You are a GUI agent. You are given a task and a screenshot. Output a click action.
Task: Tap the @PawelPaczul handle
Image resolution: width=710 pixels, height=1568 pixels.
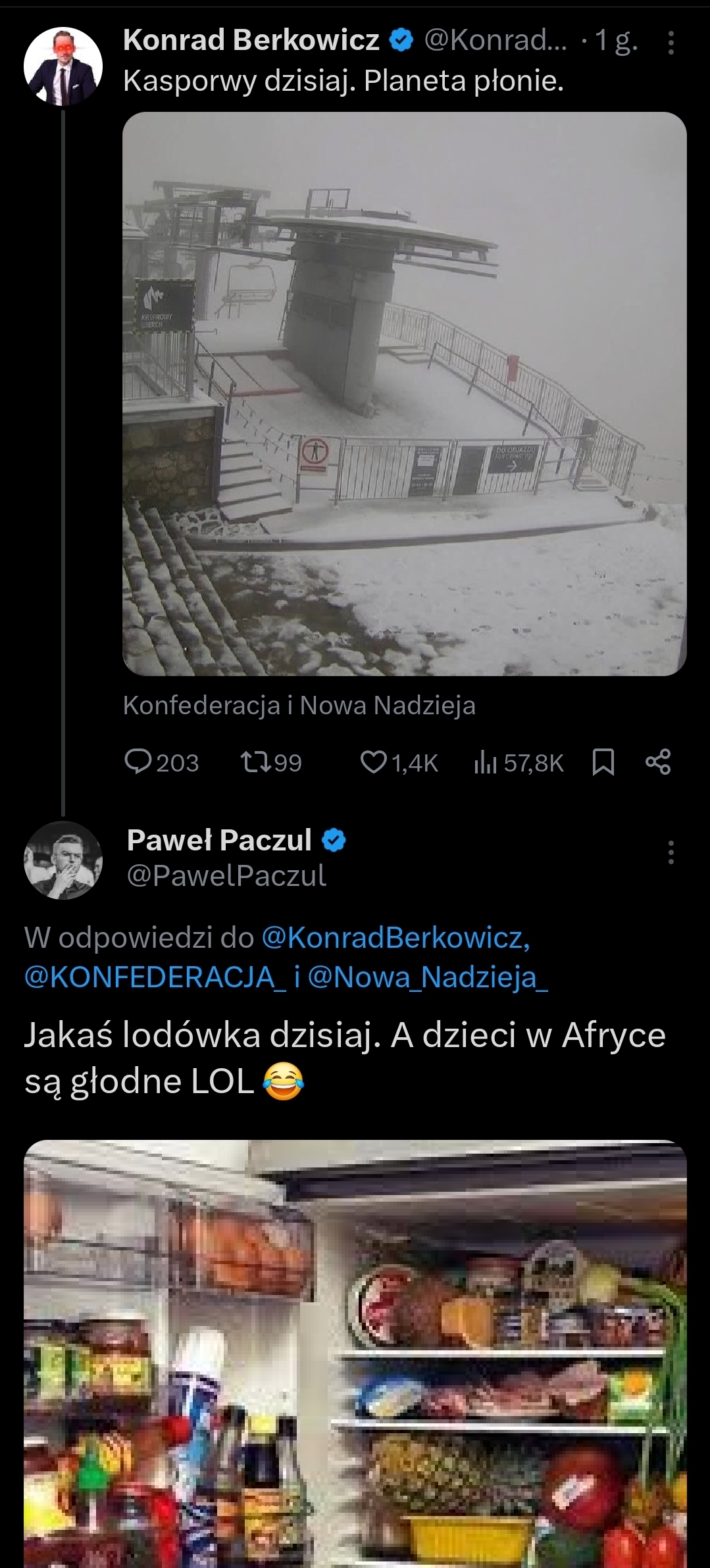[226, 875]
